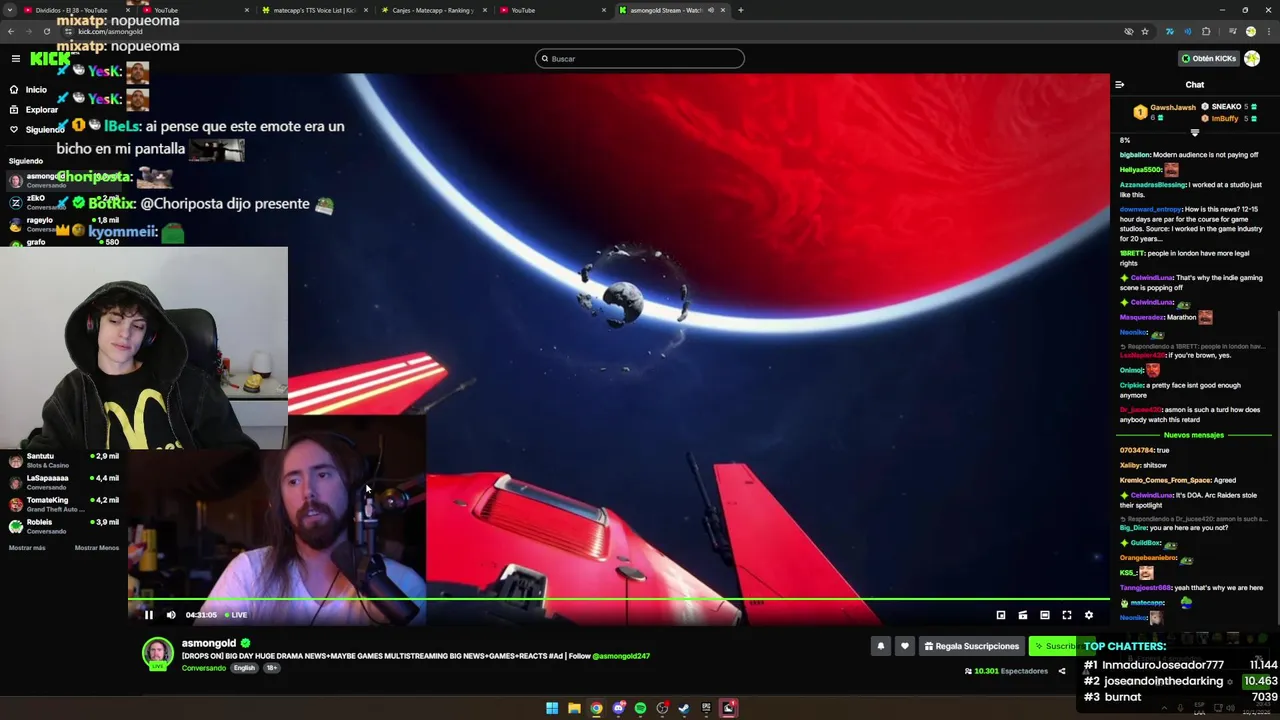Open the Chrome three-dot menu
Image resolution: width=1280 pixels, height=720 pixels.
point(1268,31)
